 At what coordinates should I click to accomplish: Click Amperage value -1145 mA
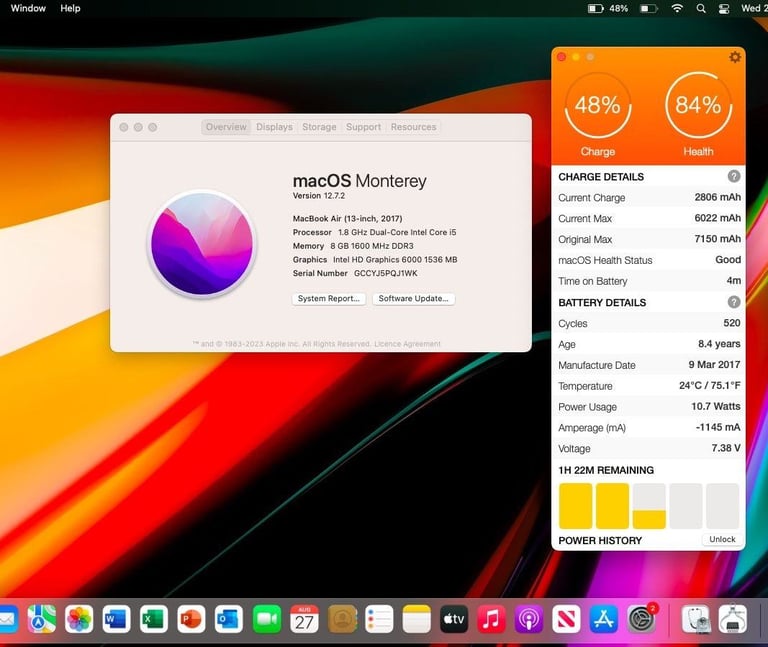pyautogui.click(x=718, y=427)
